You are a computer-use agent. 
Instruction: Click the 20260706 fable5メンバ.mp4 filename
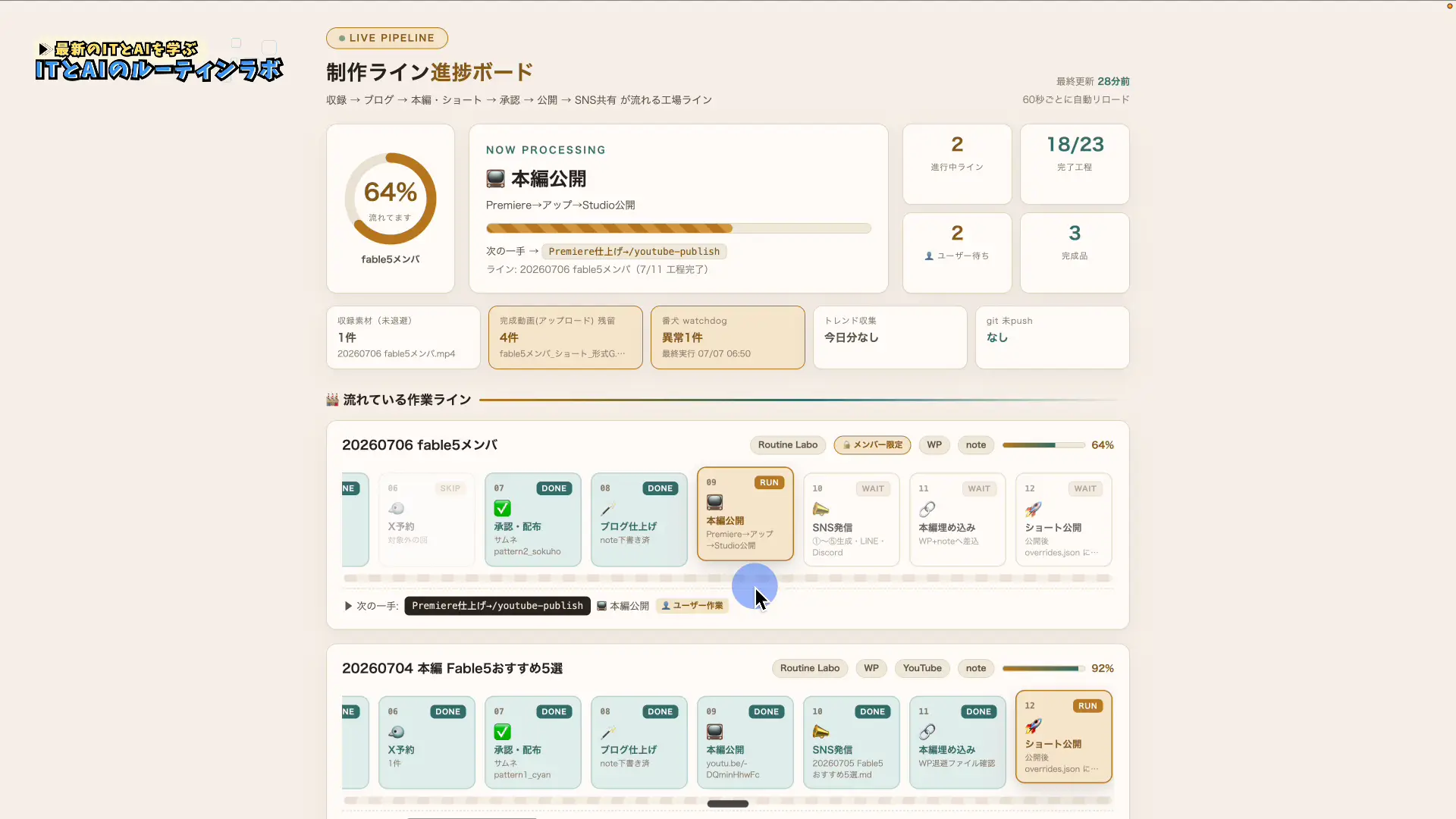(x=397, y=354)
